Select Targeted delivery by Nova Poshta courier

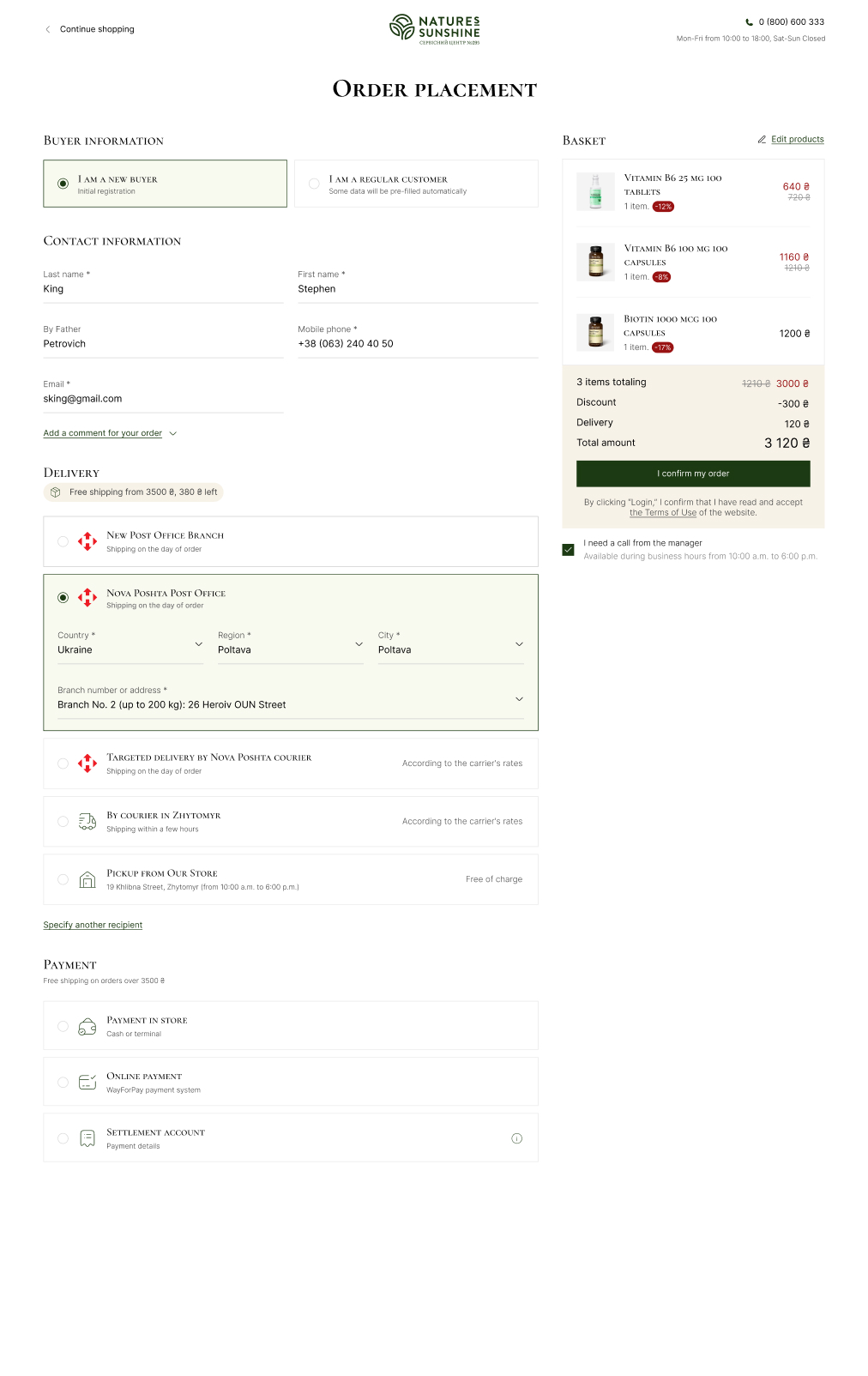coord(63,763)
